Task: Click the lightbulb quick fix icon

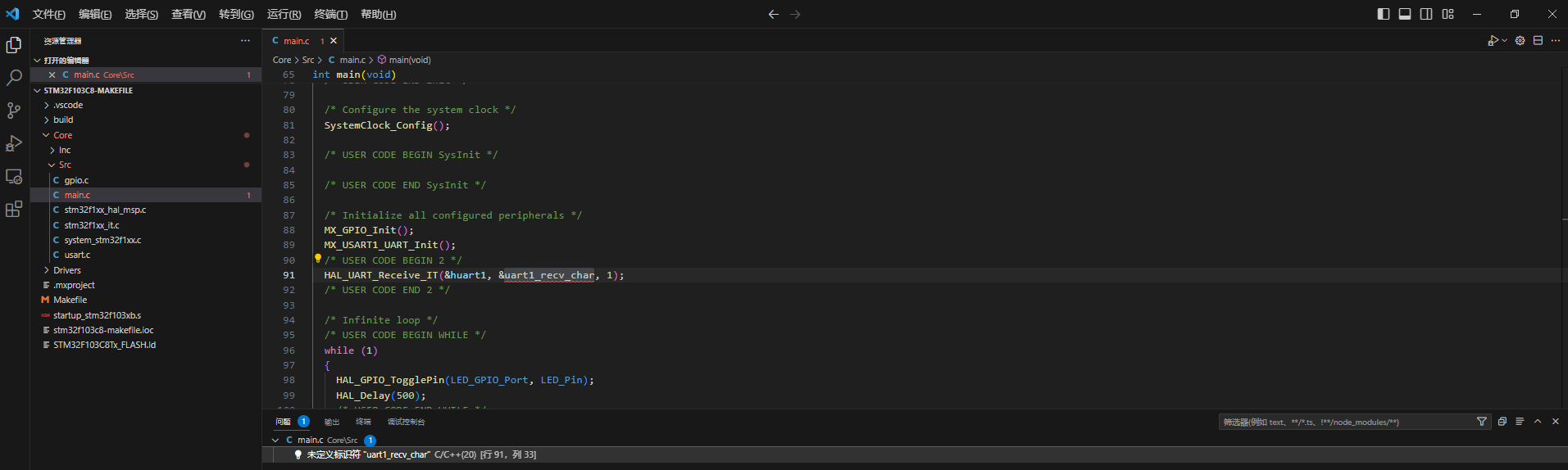Action: click(x=318, y=259)
